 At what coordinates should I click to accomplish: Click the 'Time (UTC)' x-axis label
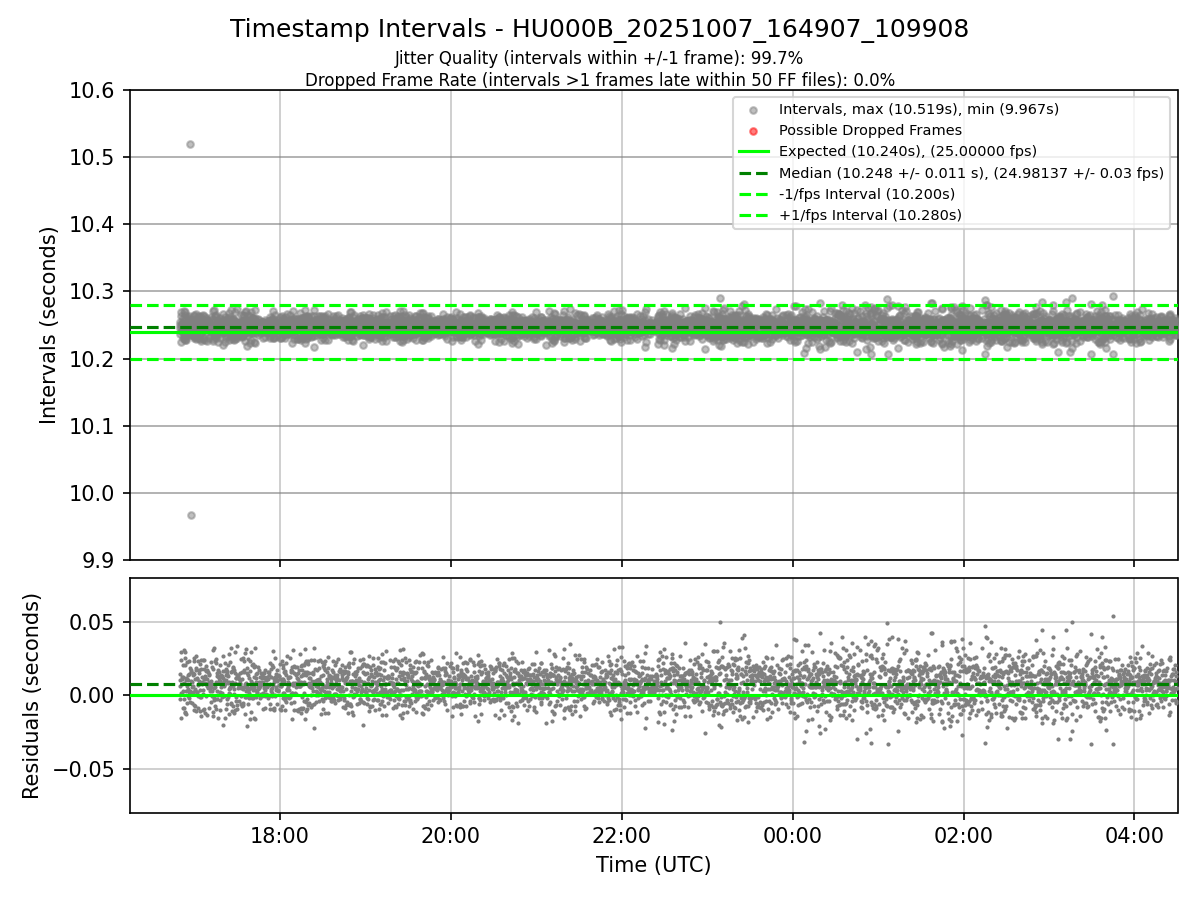(653, 865)
